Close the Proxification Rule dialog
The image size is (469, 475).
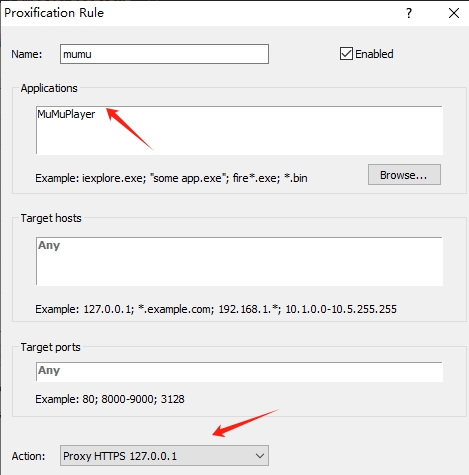click(x=454, y=13)
